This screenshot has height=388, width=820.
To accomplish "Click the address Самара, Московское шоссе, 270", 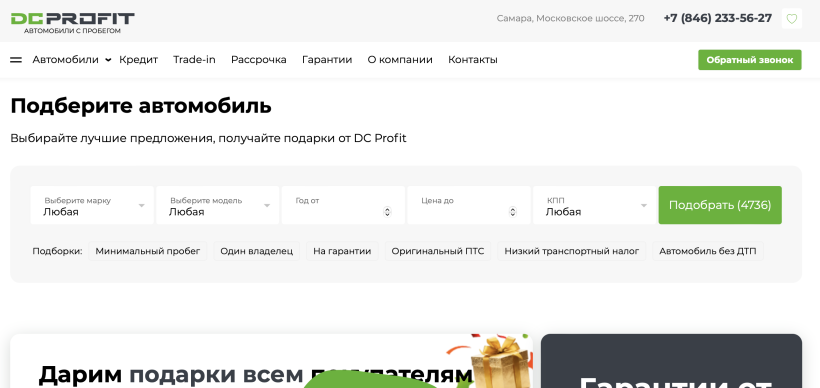I will click(570, 18).
